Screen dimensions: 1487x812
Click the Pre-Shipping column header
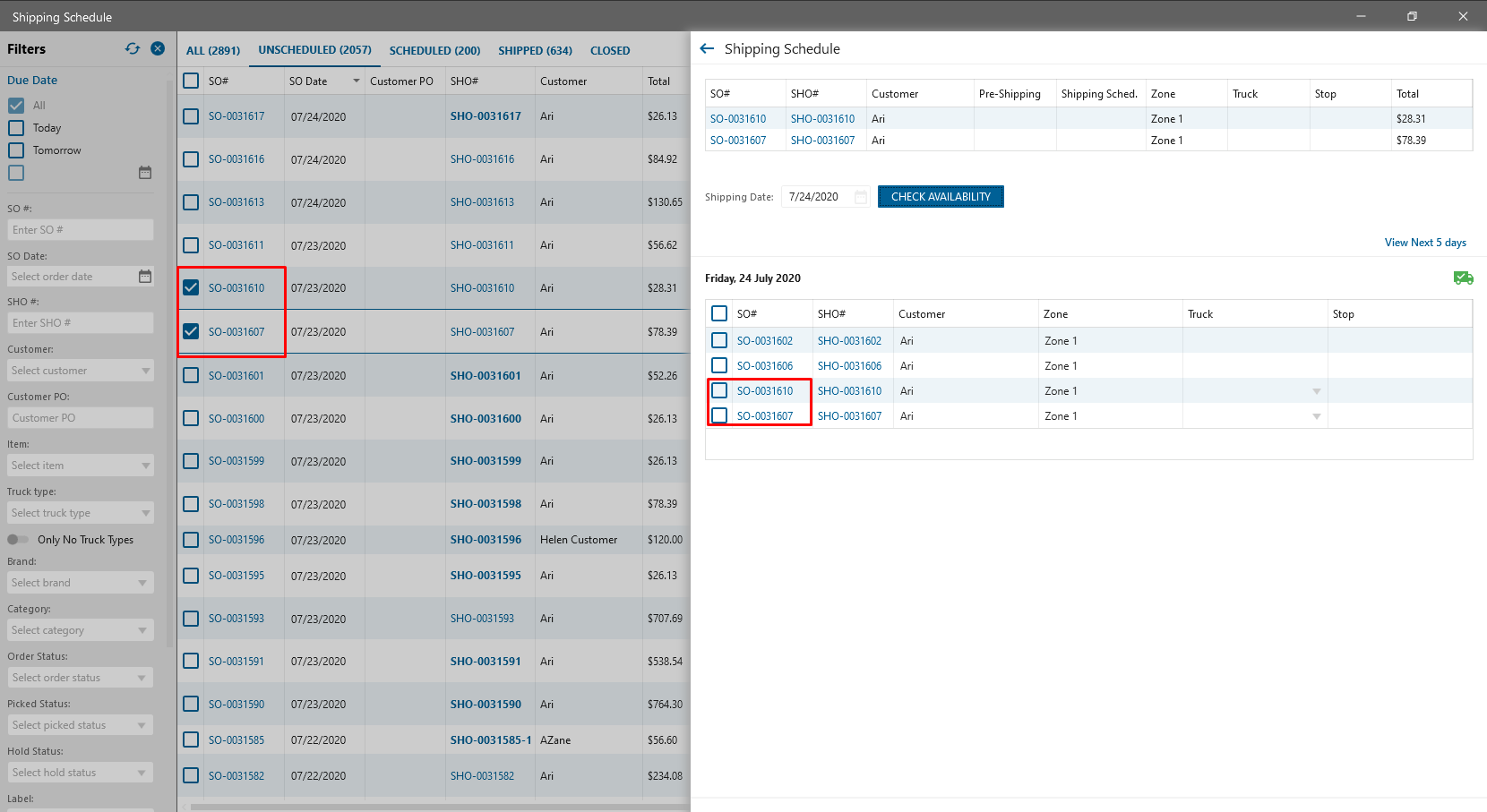pos(1010,94)
